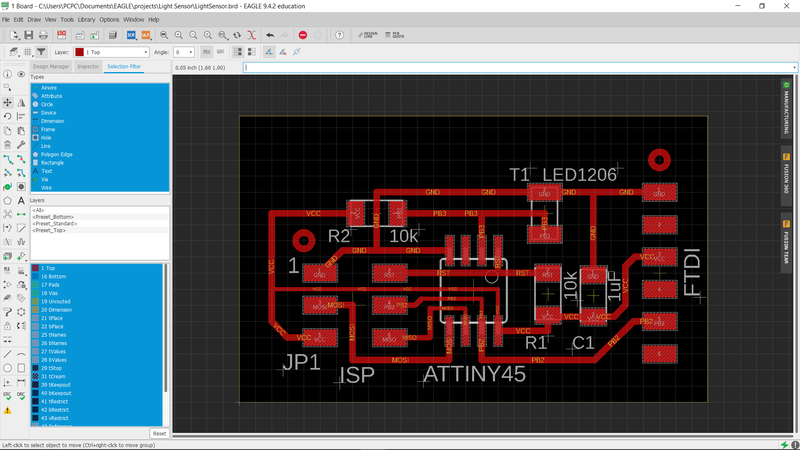
Task: Open the Layer dropdown showing 1 Top
Action: (111, 52)
